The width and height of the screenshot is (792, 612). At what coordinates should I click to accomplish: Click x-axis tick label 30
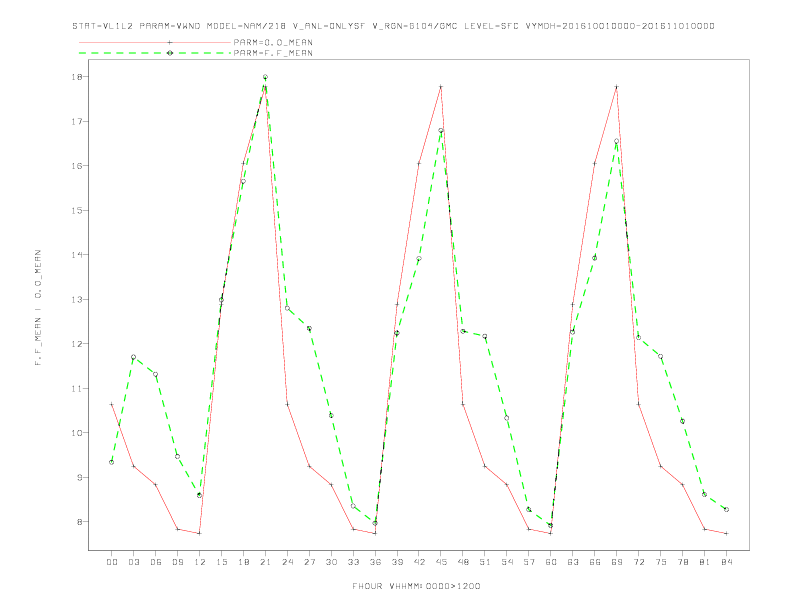[331, 562]
